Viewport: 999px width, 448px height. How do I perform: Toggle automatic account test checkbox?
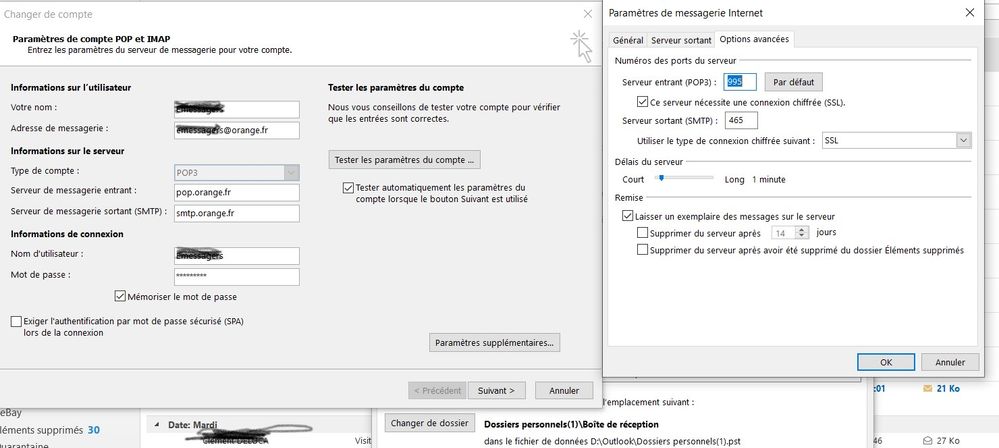click(x=348, y=187)
